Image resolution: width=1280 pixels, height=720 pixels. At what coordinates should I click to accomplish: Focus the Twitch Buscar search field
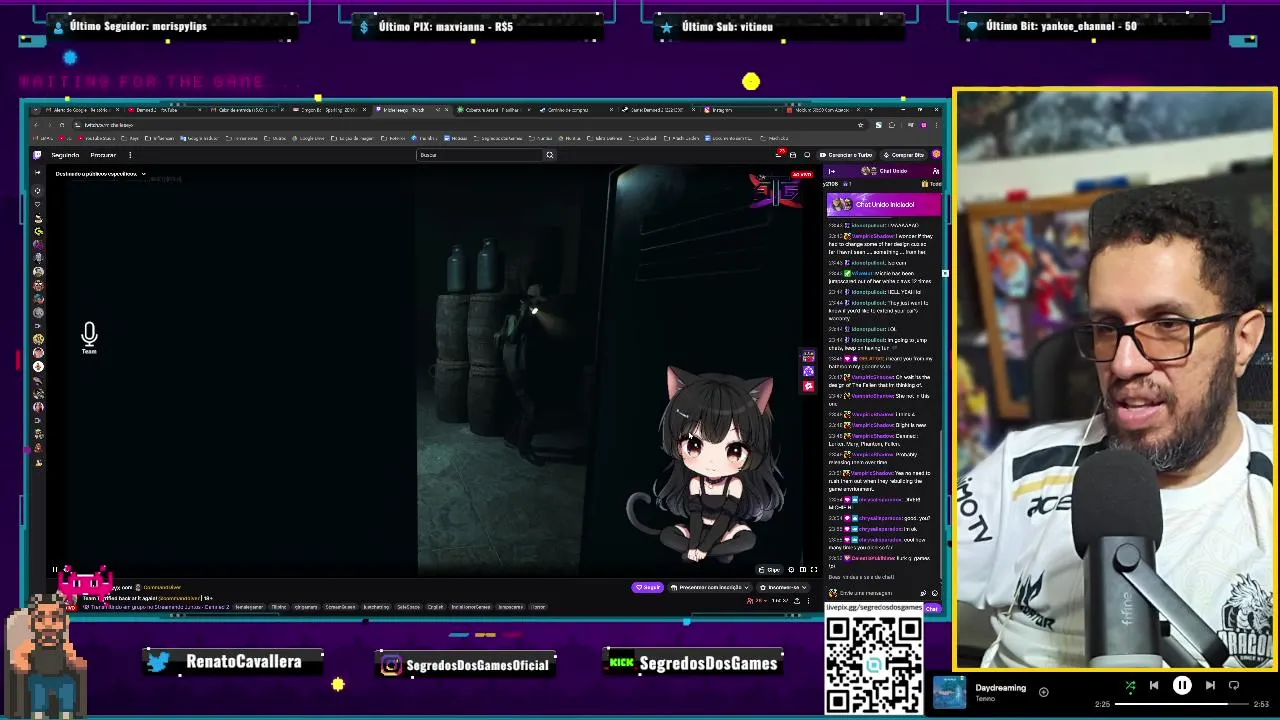[x=480, y=155]
